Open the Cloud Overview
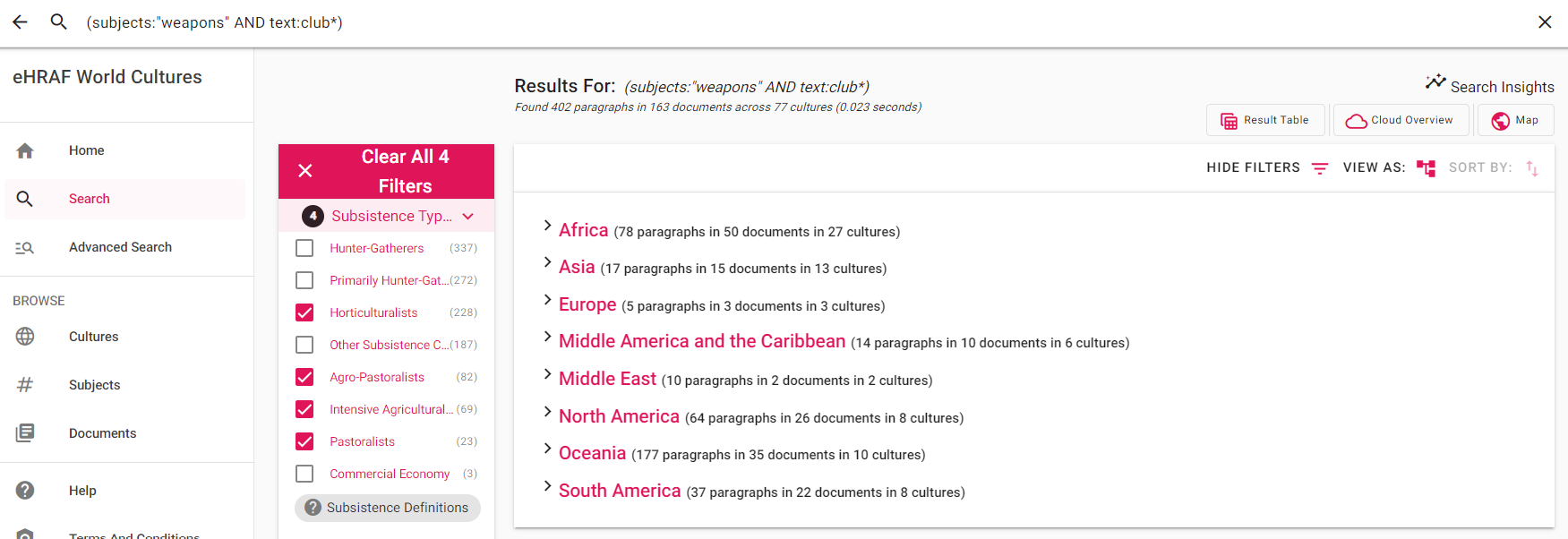1568x539 pixels. pos(1401,120)
